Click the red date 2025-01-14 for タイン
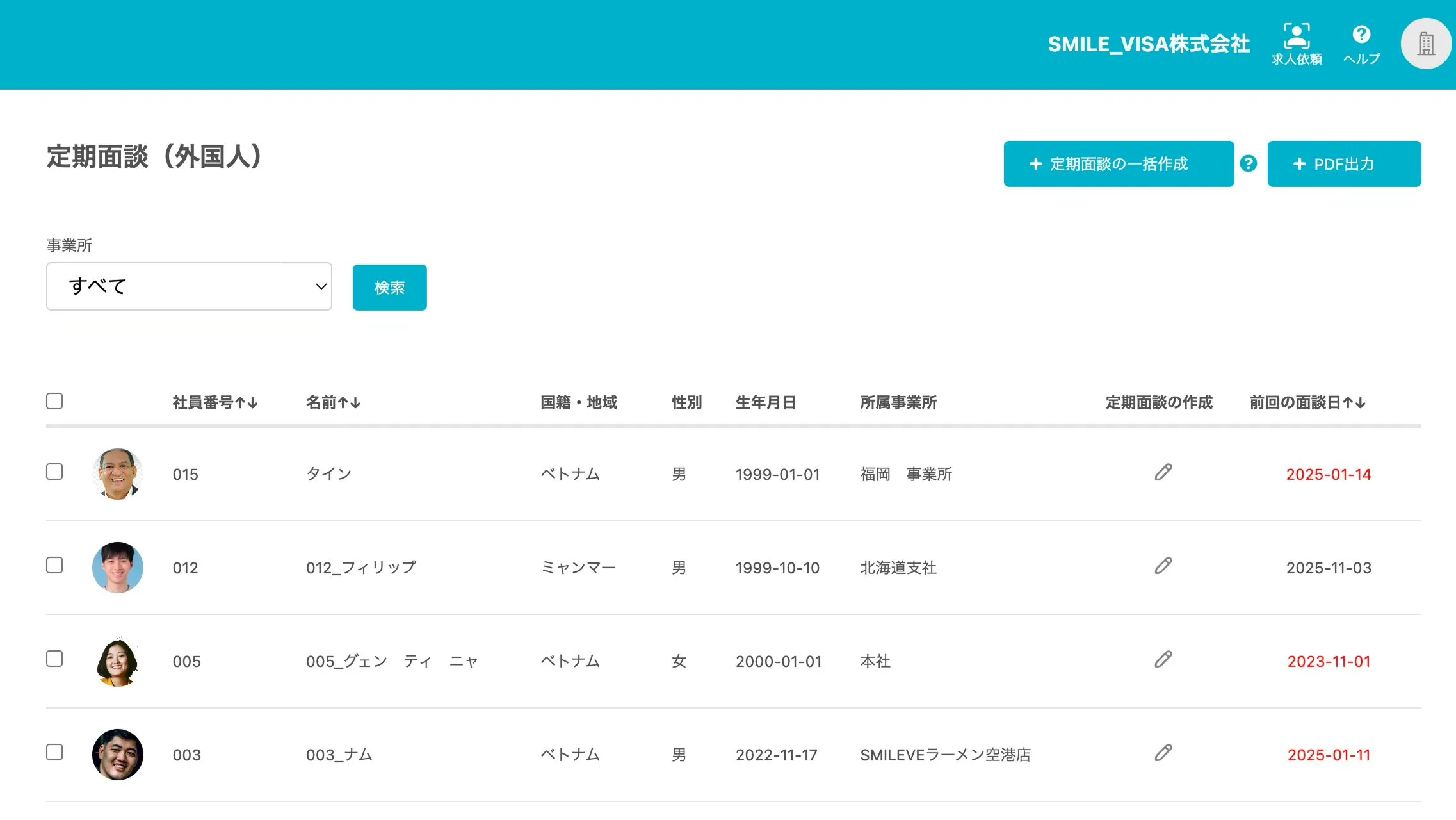 point(1329,474)
